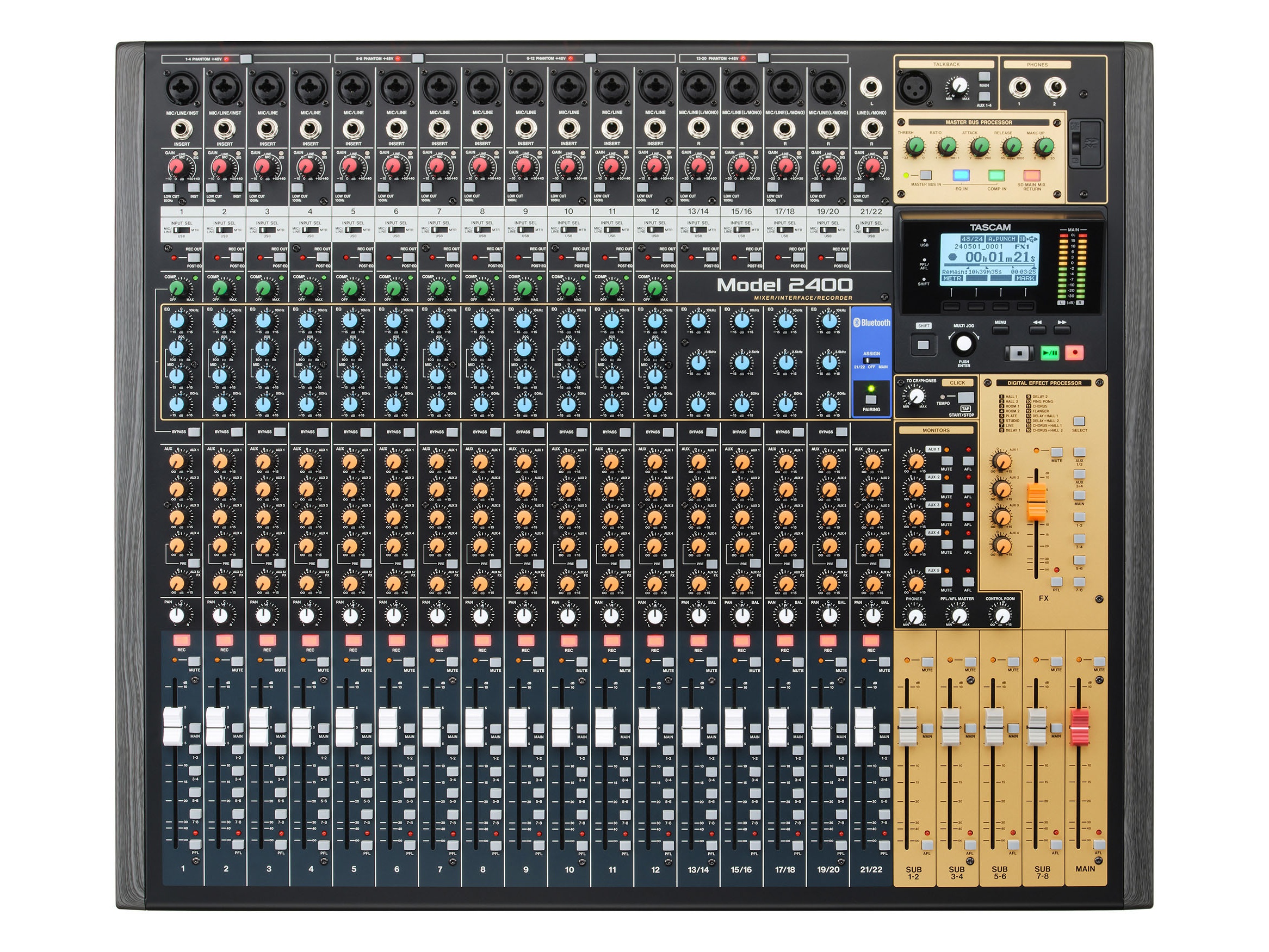Mute the SUB 3-4 group

point(970,662)
